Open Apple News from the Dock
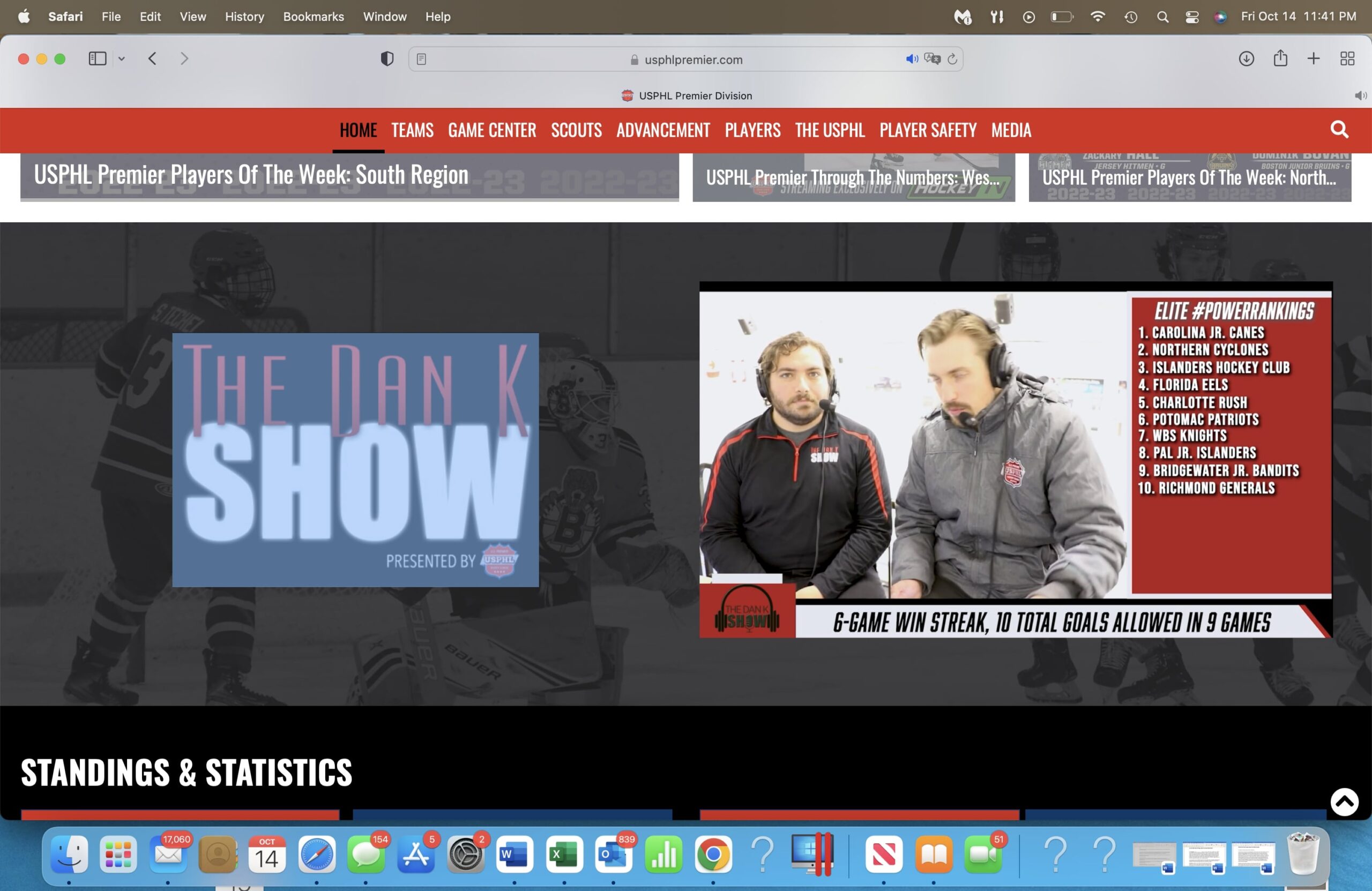1372x891 pixels. click(884, 853)
